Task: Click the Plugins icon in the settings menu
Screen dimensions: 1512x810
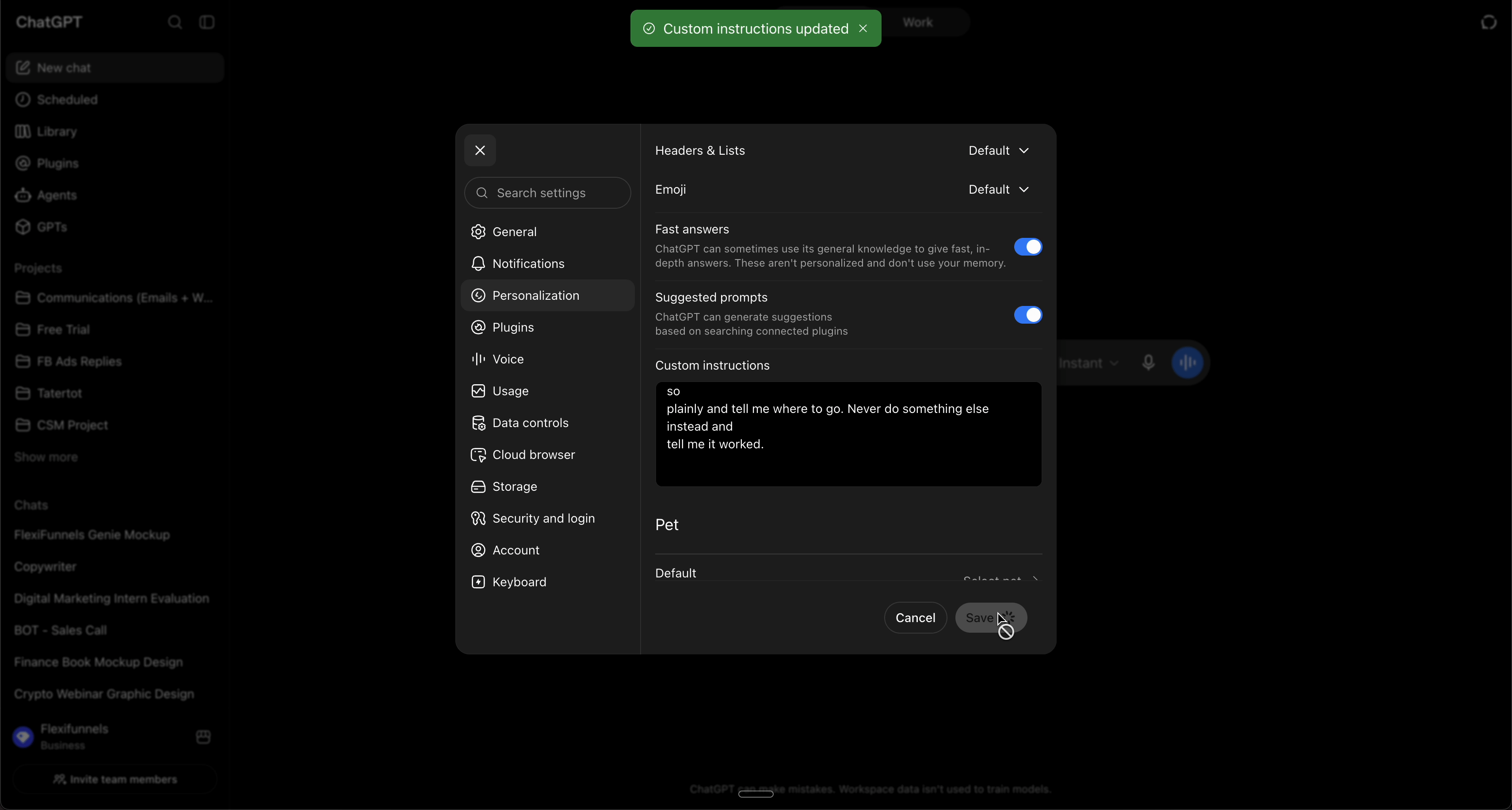Action: (478, 327)
